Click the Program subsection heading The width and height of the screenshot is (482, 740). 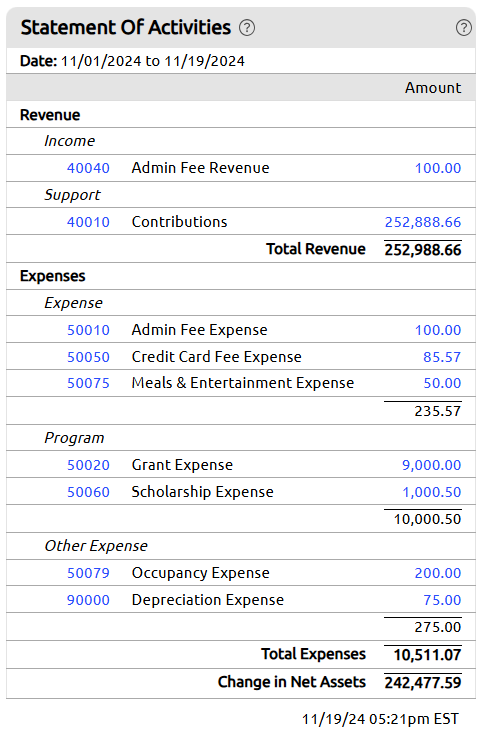74,438
